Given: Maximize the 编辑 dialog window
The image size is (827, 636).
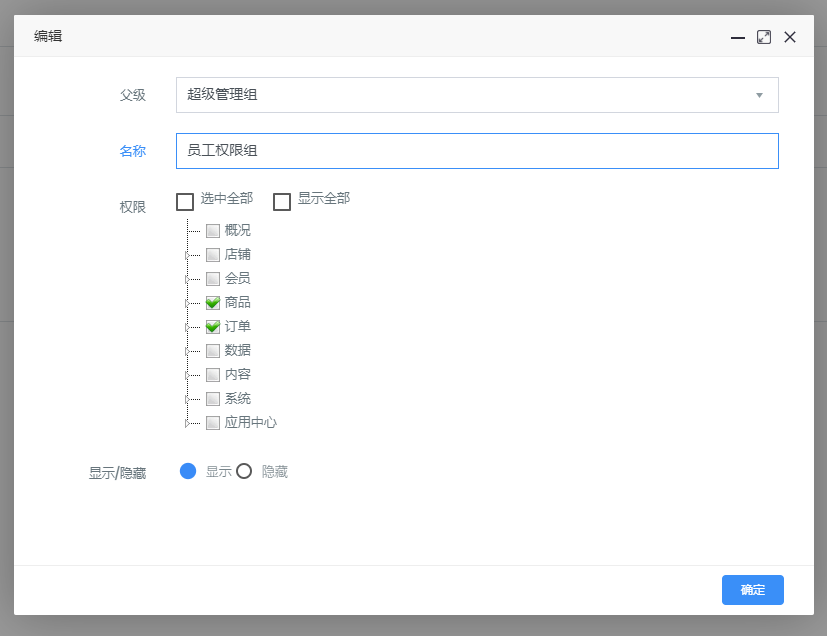Looking at the screenshot, I should pos(764,37).
